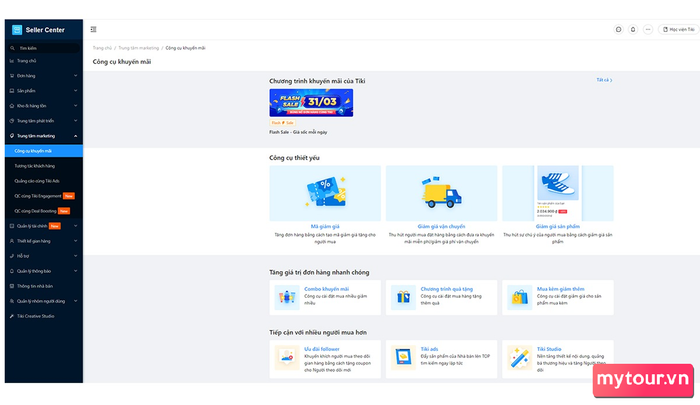This screenshot has width=700, height=405.
Task: Open the Mã giảm giá link
Action: click(x=325, y=226)
